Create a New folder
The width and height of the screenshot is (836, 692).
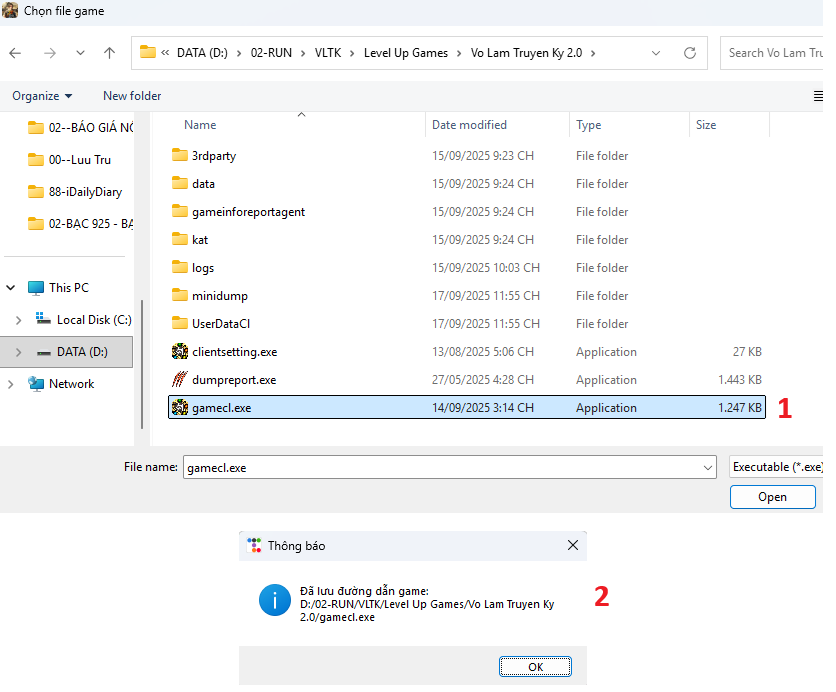132,96
